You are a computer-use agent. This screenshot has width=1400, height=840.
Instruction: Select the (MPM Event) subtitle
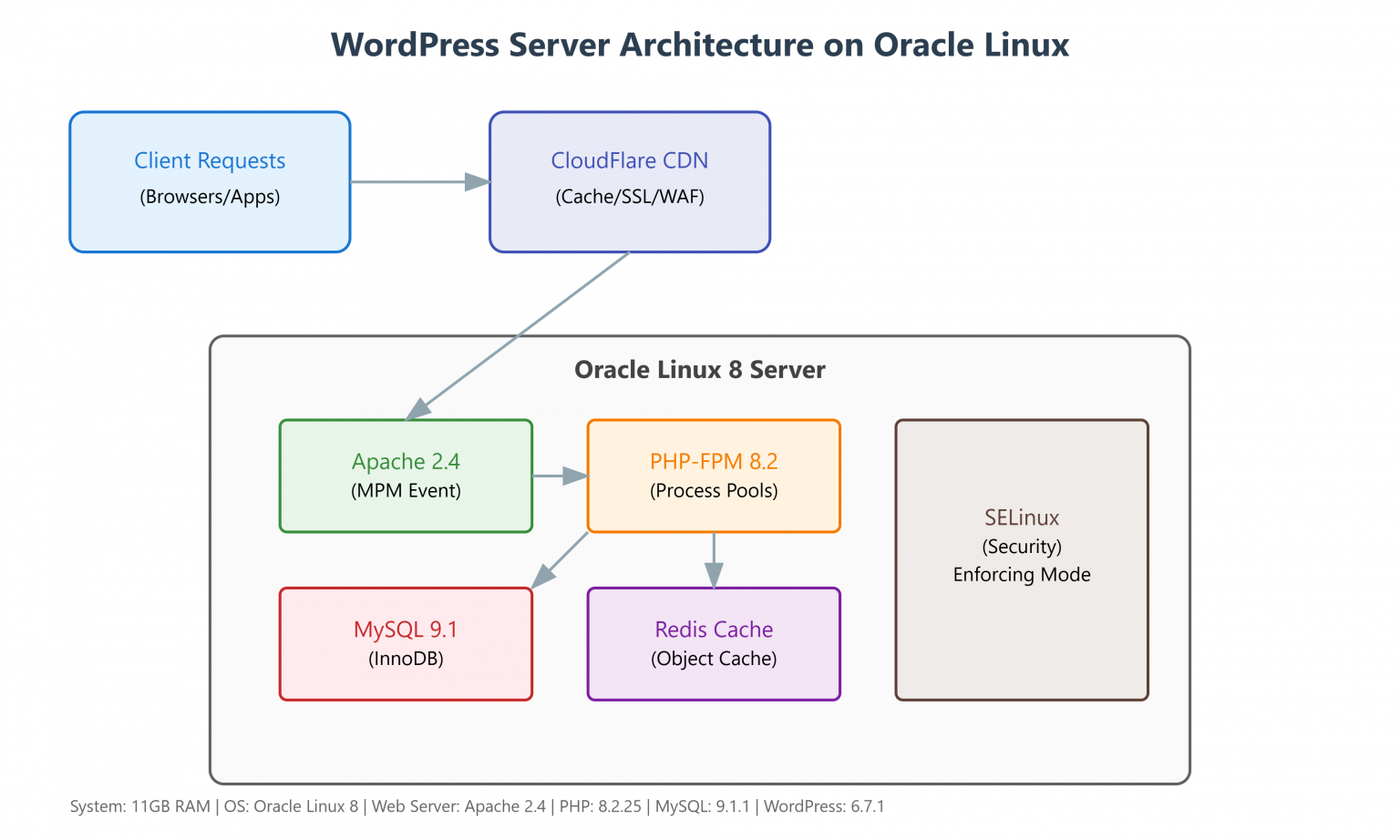405,490
